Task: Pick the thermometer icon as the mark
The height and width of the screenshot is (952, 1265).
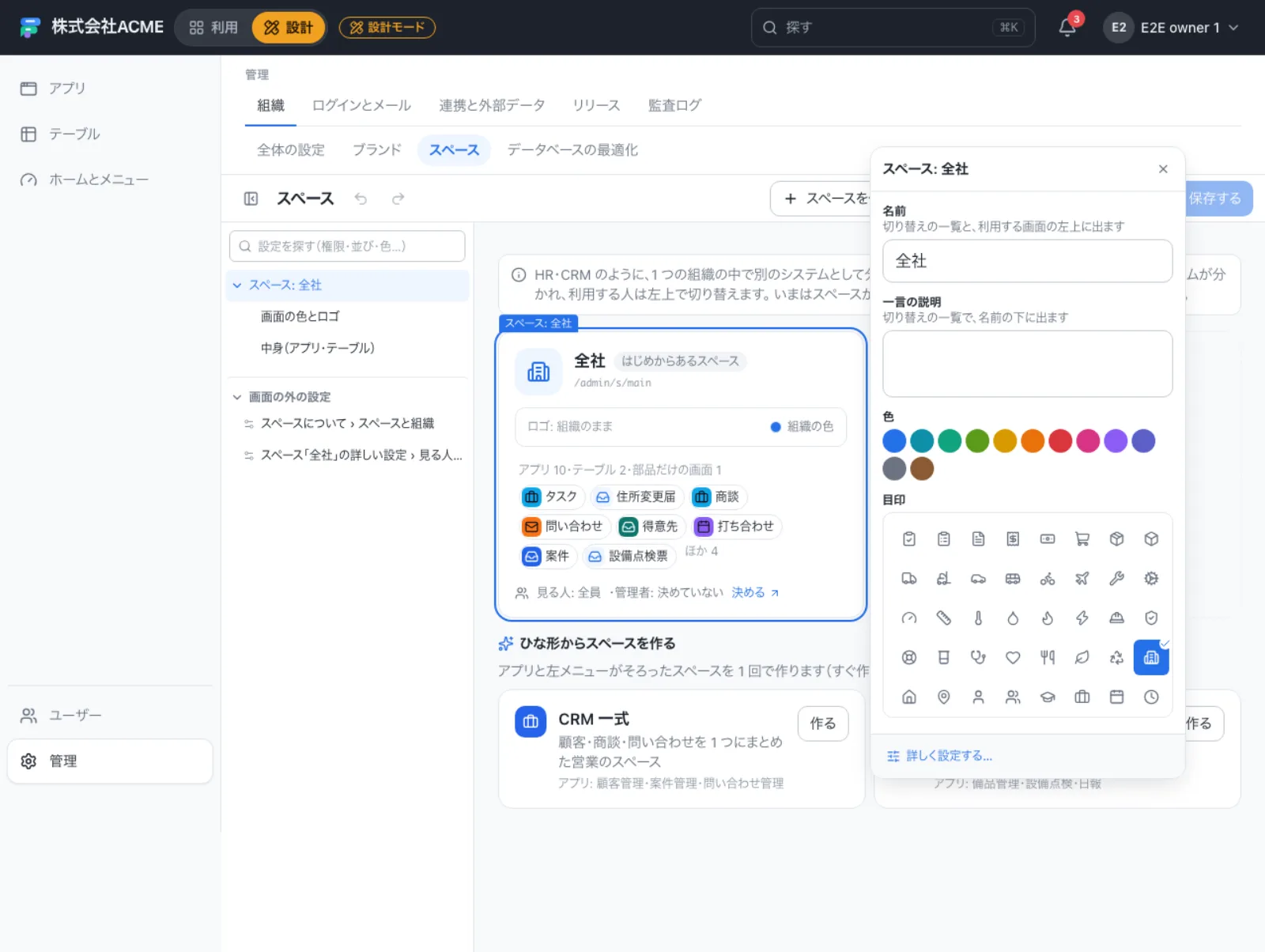Action: [x=979, y=618]
